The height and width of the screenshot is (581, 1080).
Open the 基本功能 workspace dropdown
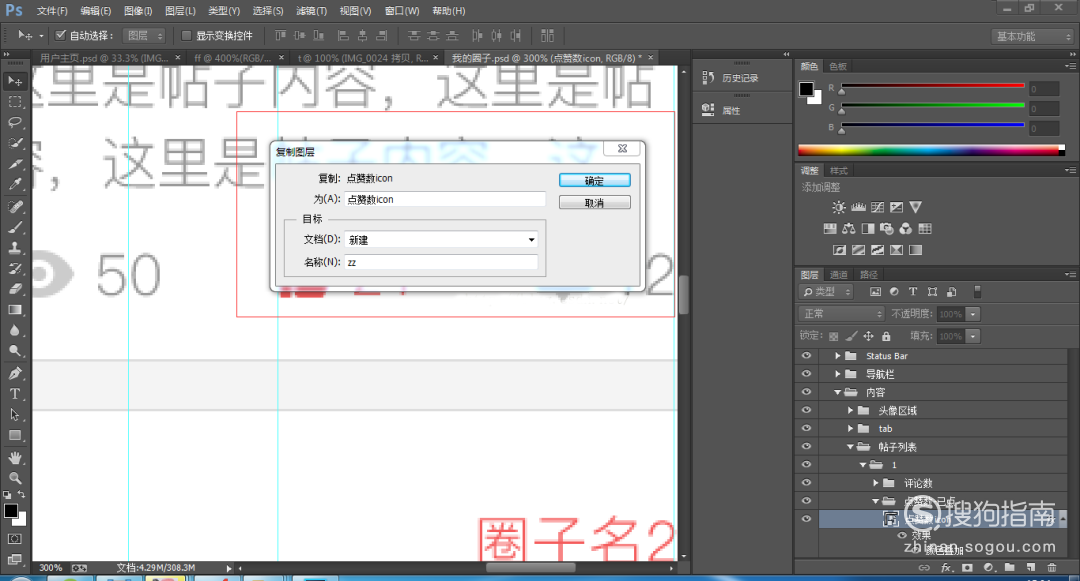pos(1032,36)
